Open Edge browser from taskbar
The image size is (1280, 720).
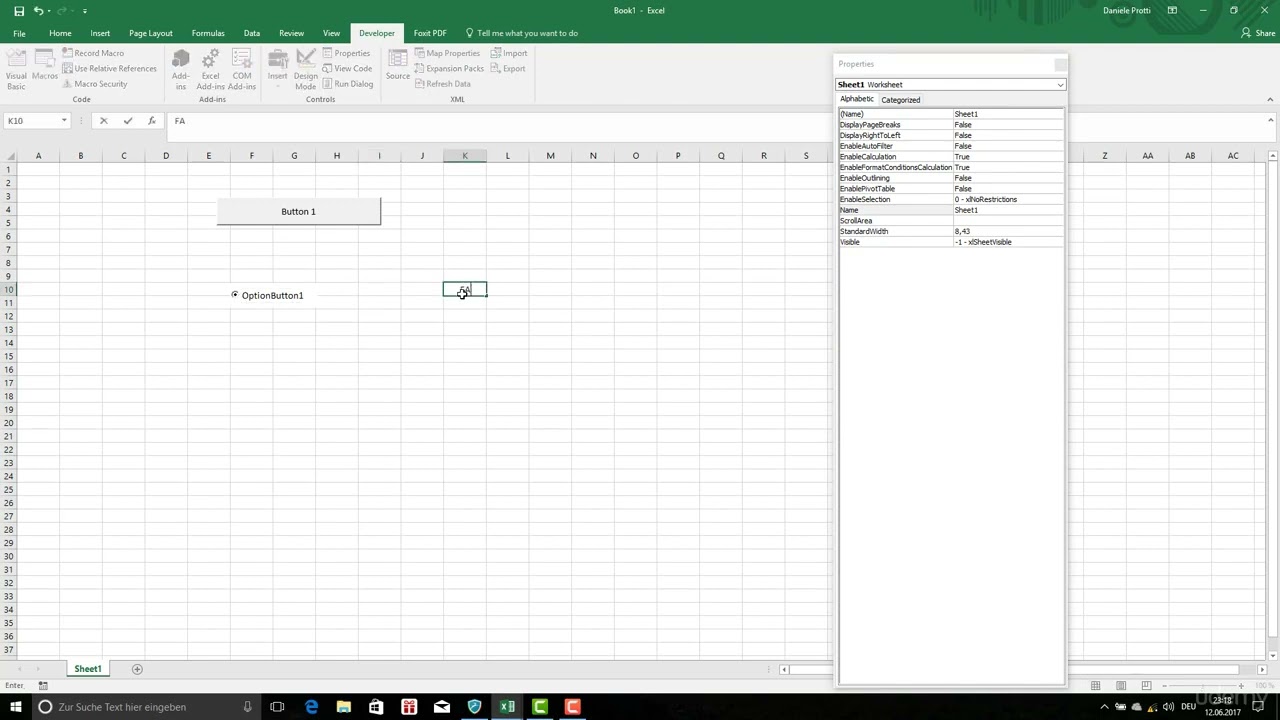tap(311, 707)
